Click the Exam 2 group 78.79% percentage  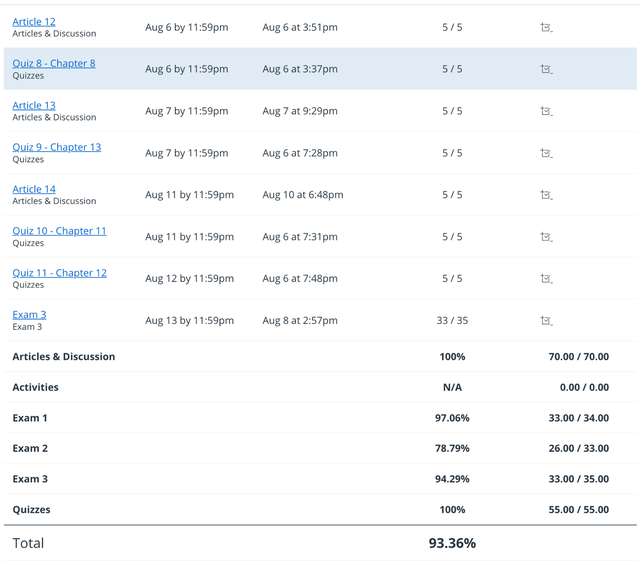click(452, 448)
